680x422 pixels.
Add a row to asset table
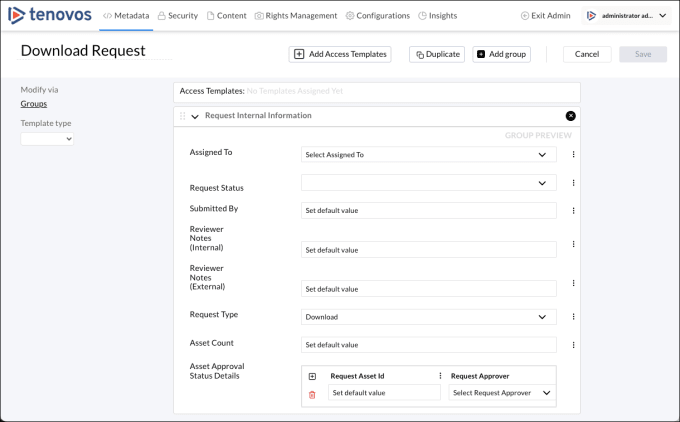pos(312,376)
